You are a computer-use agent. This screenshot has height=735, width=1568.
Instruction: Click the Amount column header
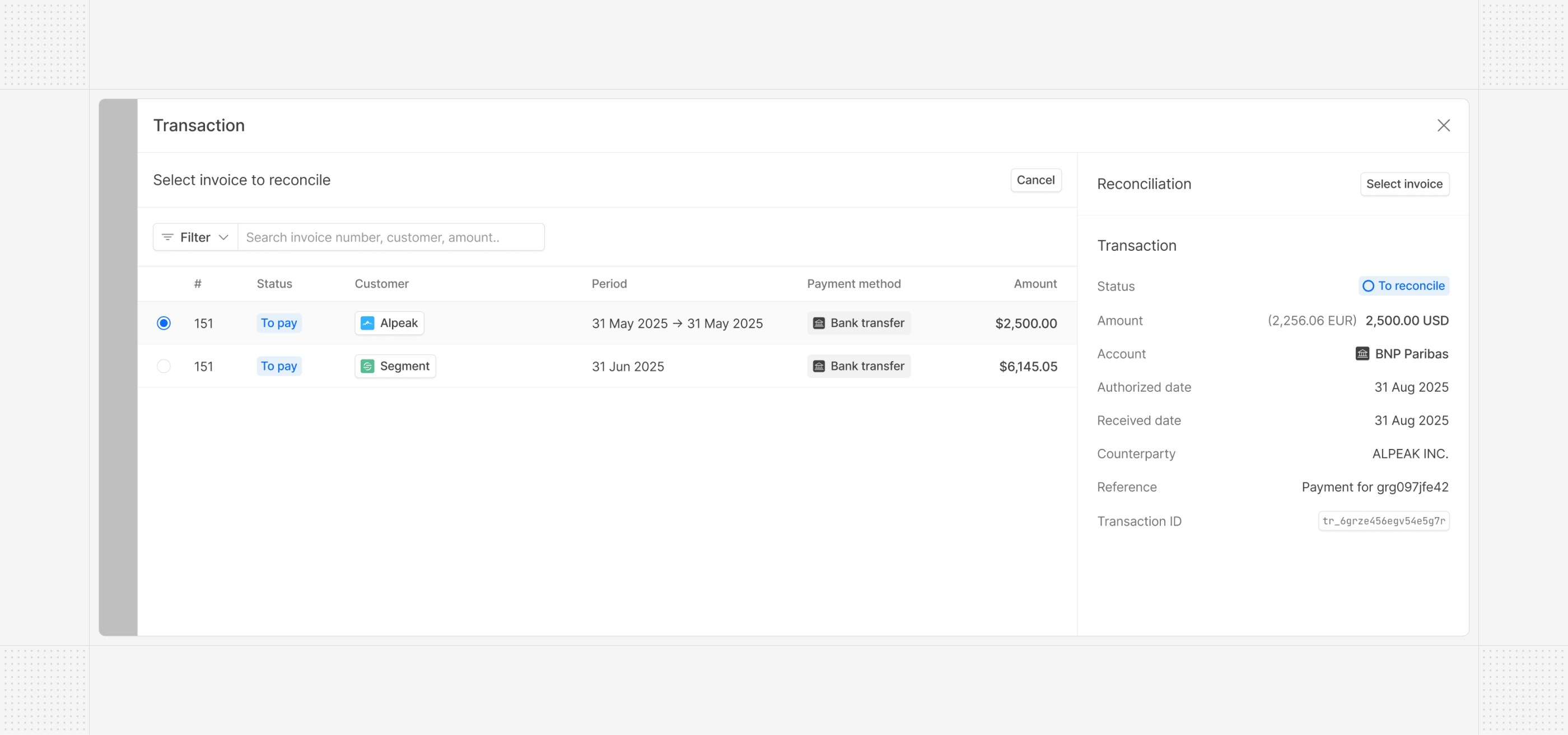click(1035, 284)
